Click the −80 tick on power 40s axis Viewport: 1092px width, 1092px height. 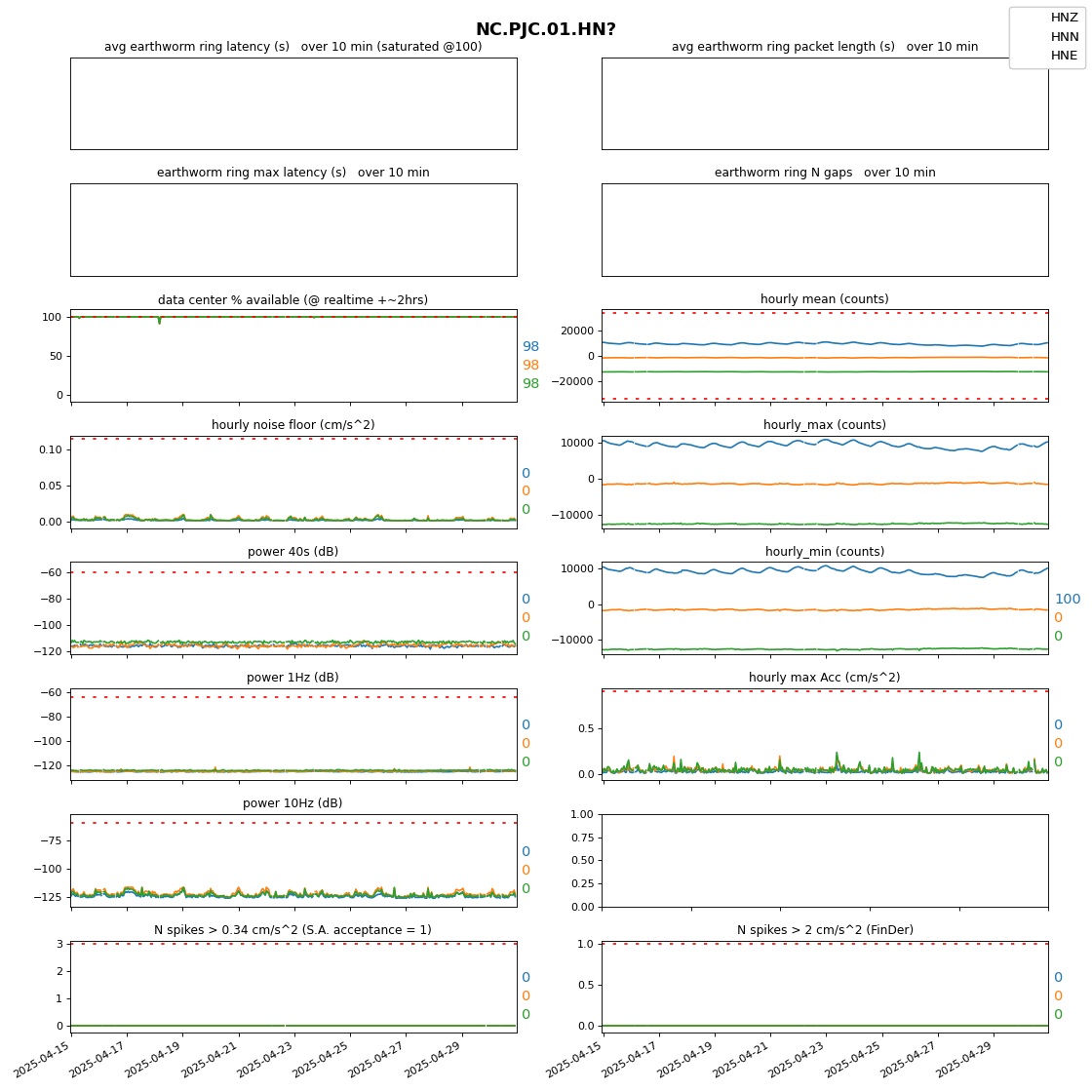(50, 599)
